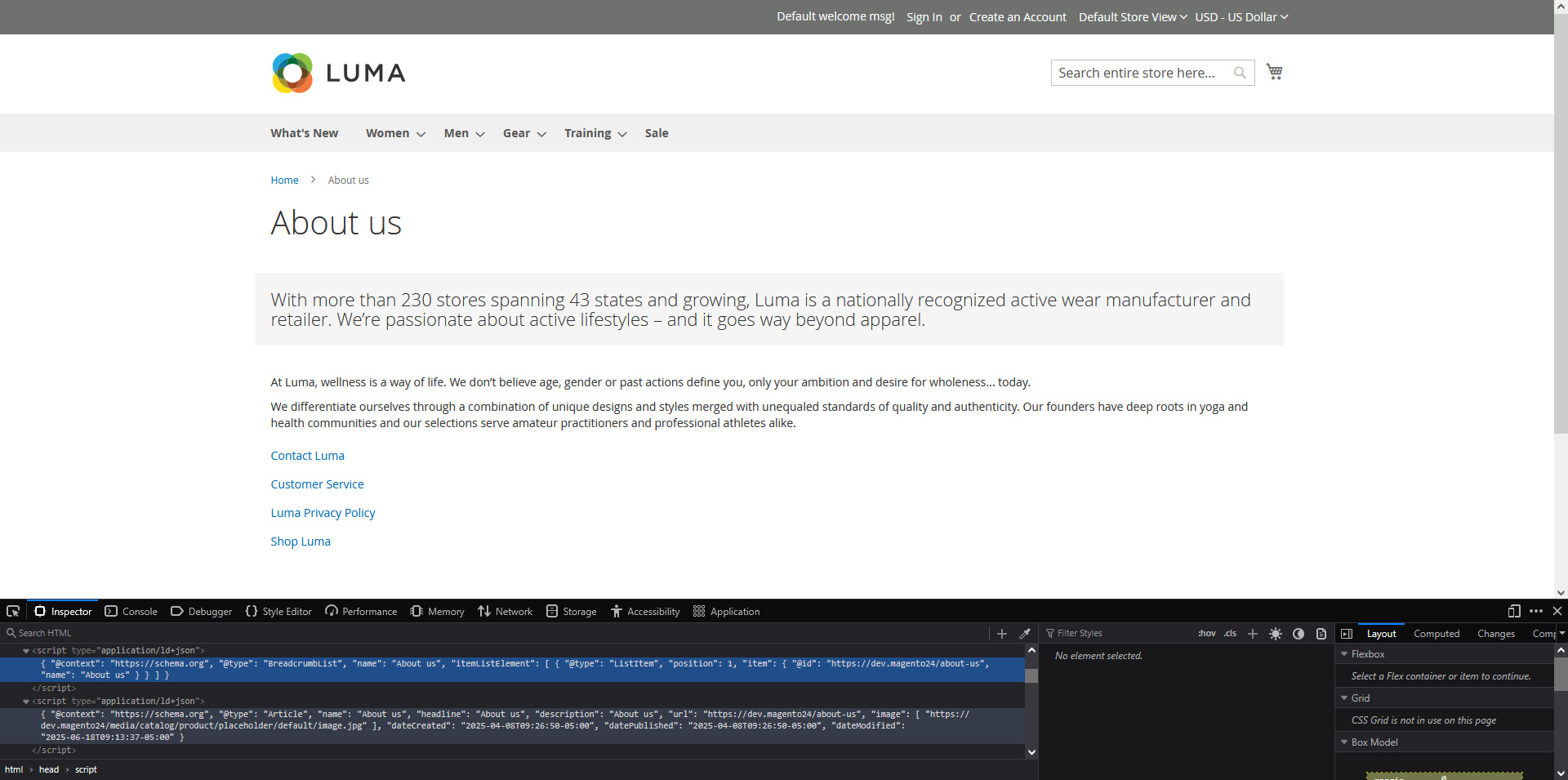
Task: Switch to the Computed tab
Action: [1436, 634]
